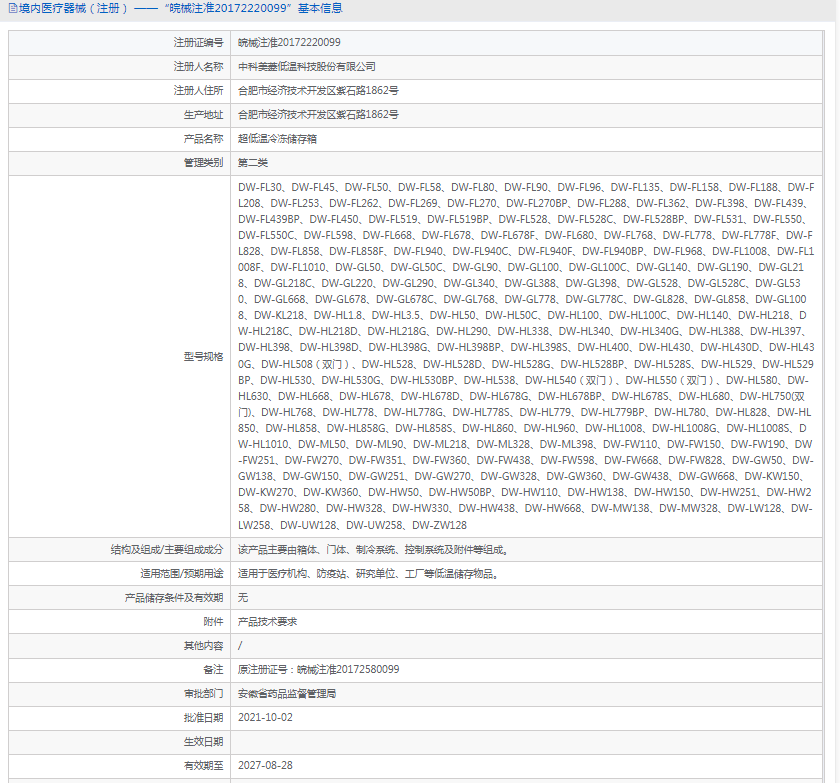Open the '产品技术要求' attachment text
The image size is (840, 783).
(267, 621)
